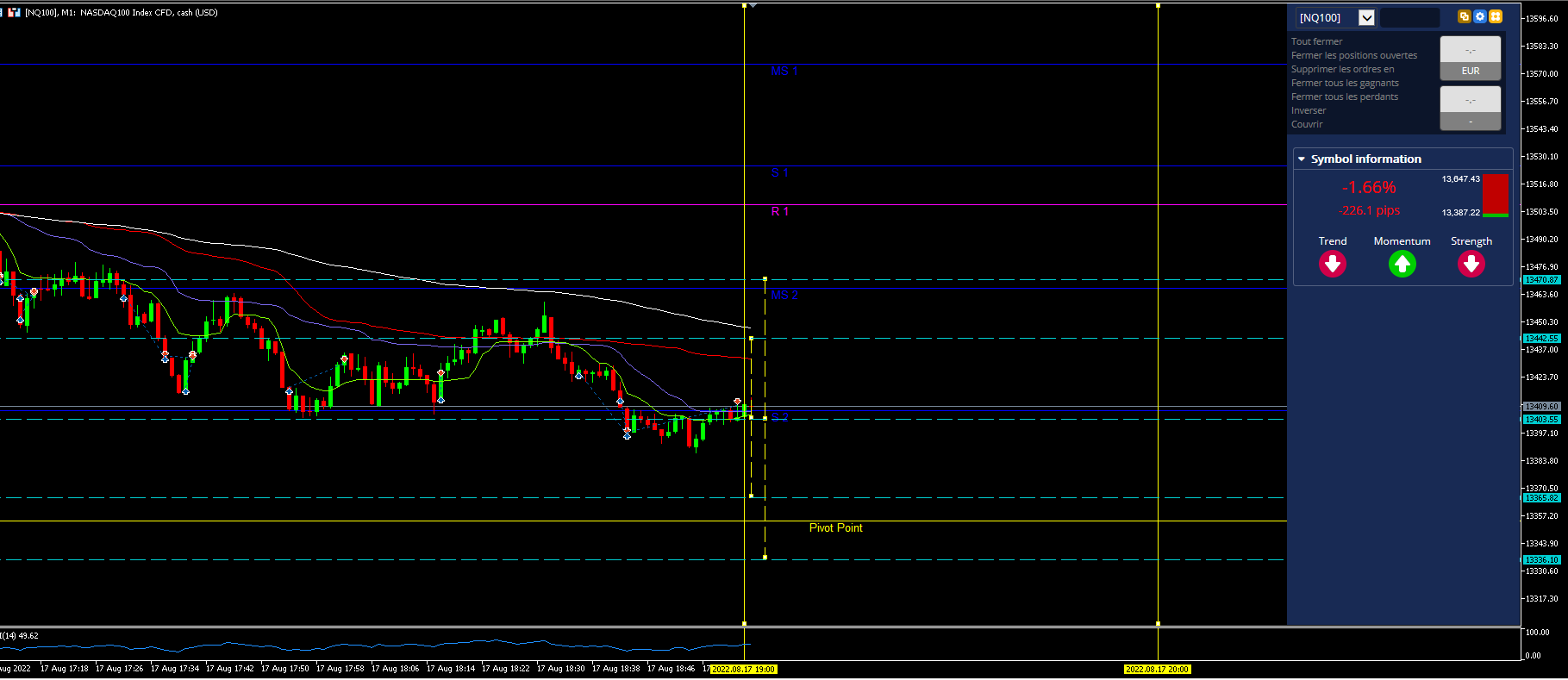This screenshot has width=1568, height=680.
Task: Click the 'Inverser' option
Action: (x=1309, y=110)
